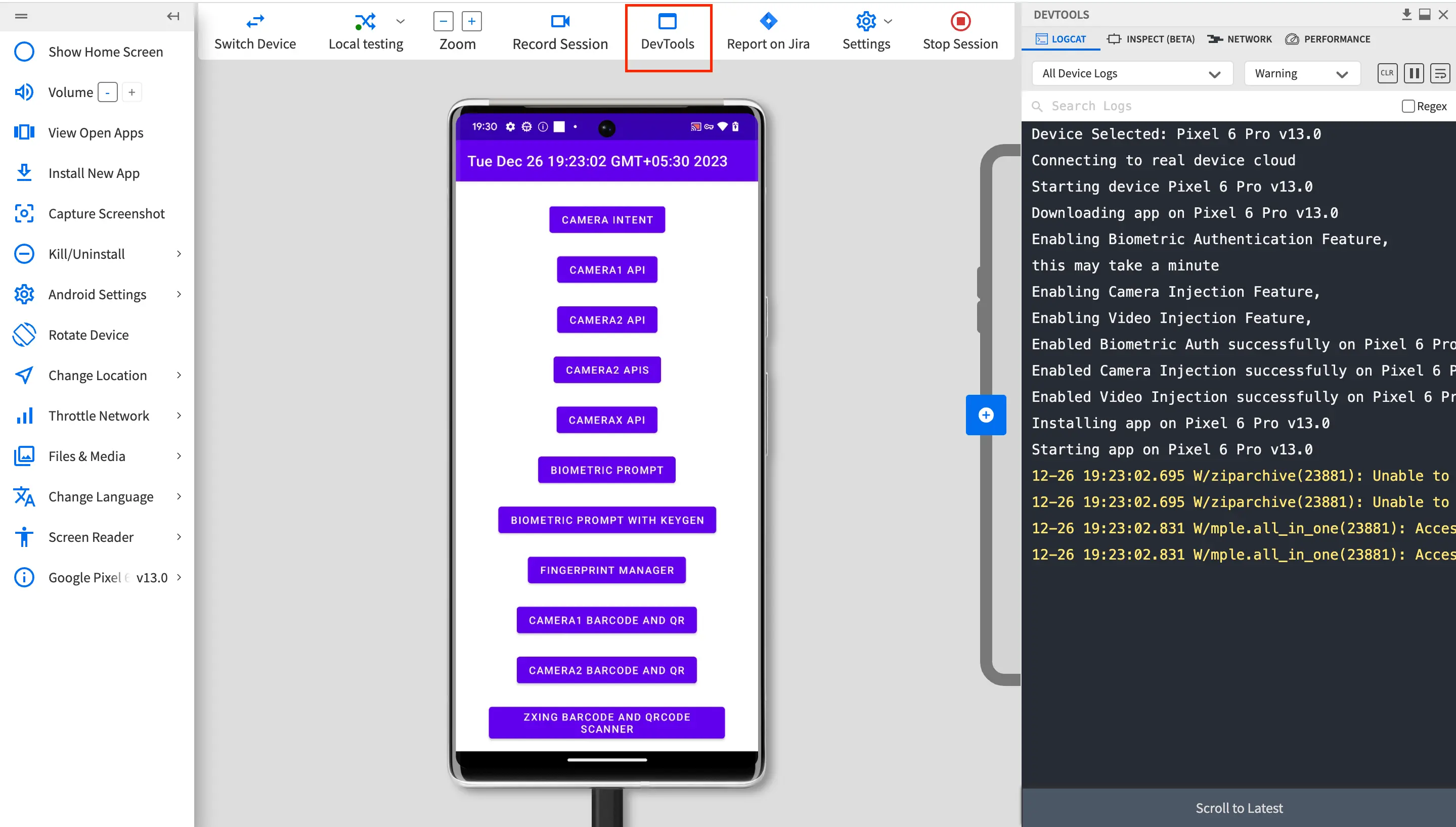
Task: Tap the BIOMETRIC PROMPT button
Action: [x=606, y=470]
